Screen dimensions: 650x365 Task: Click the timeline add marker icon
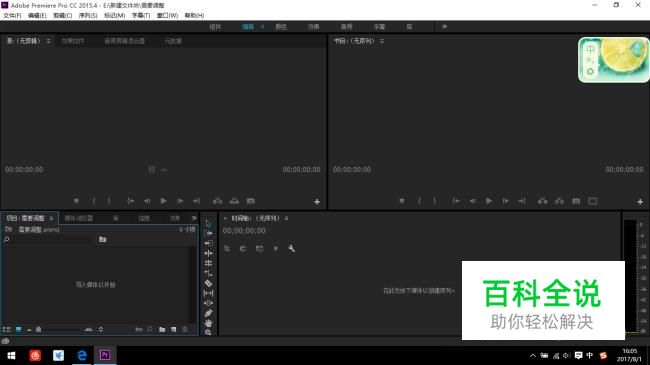coord(276,248)
